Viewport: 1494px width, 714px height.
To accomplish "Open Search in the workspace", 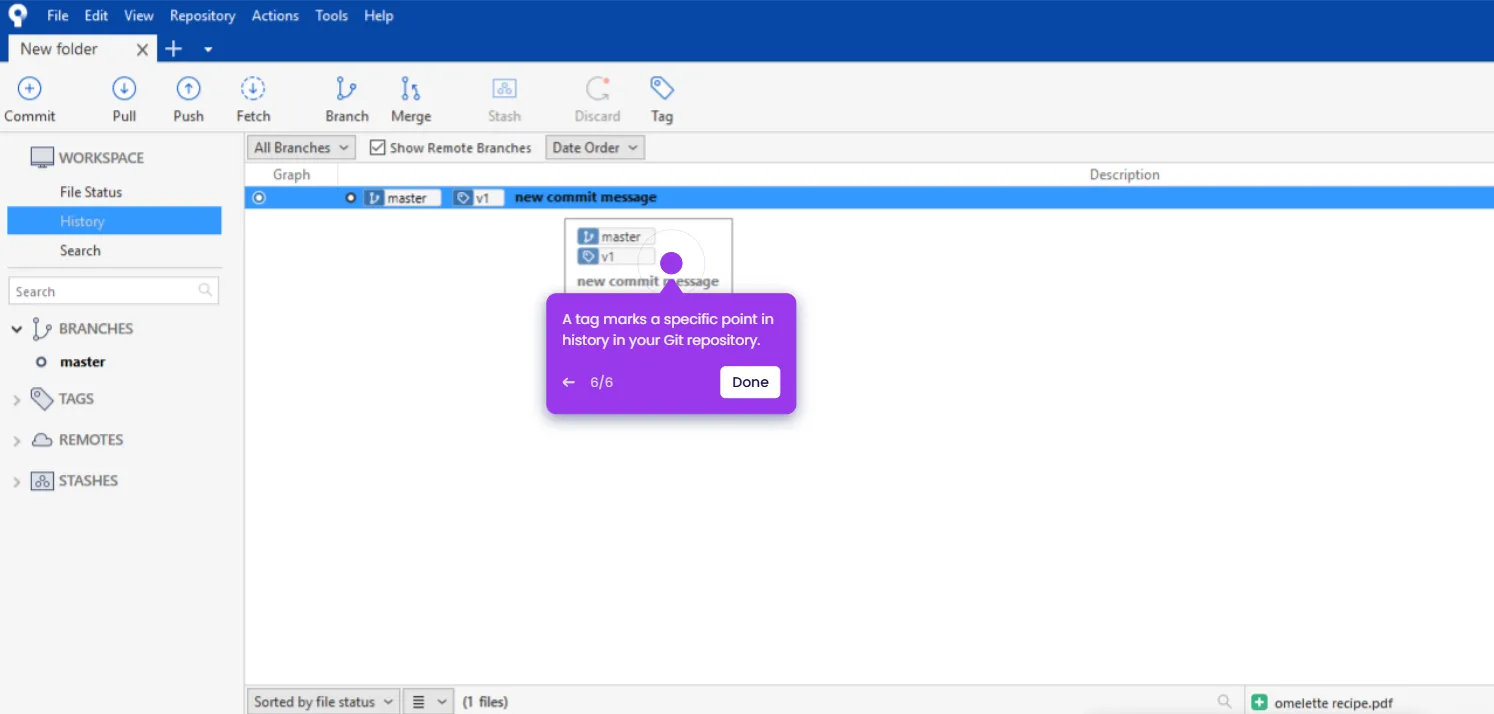I will pos(80,251).
